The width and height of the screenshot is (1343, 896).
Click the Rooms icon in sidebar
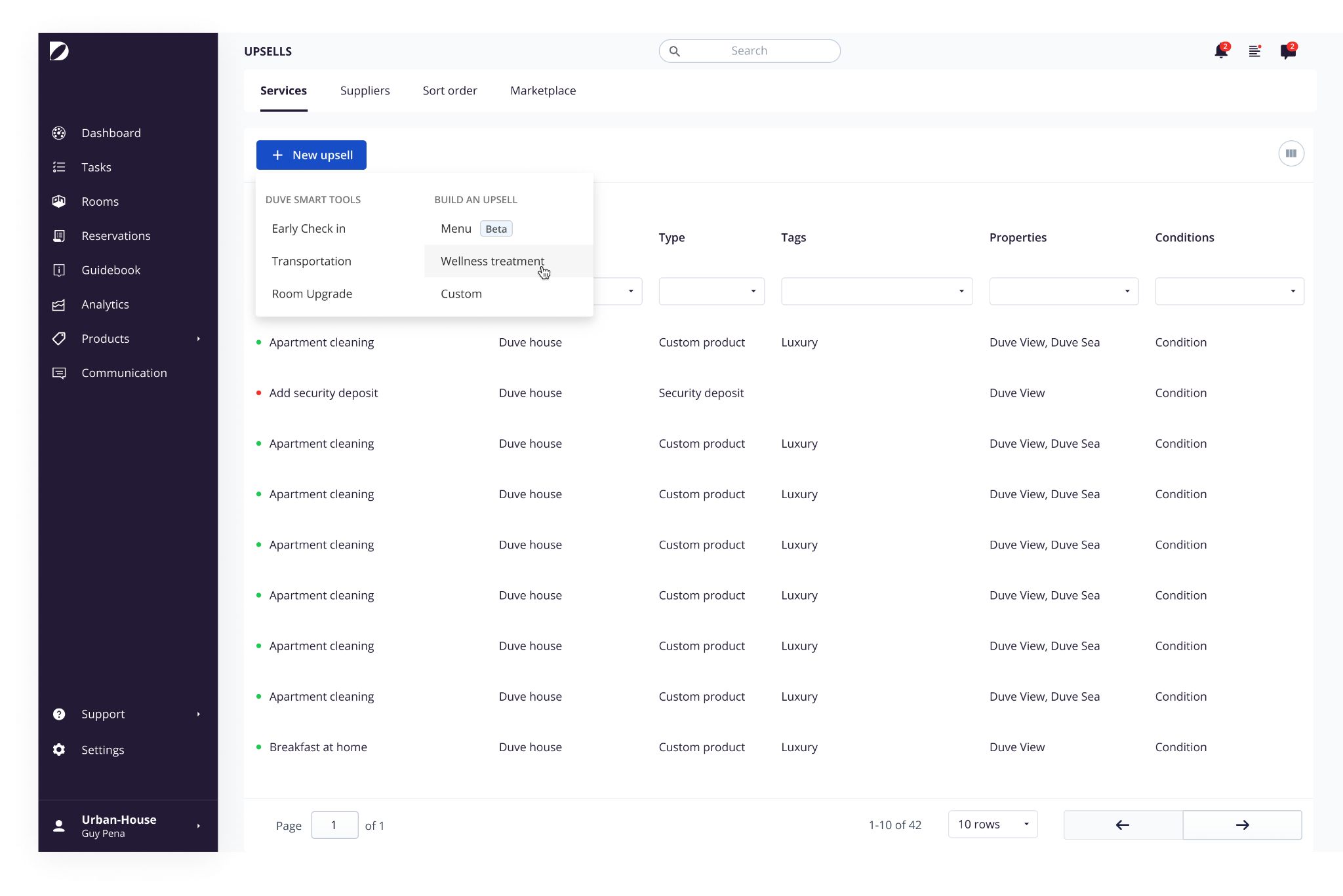pyautogui.click(x=59, y=201)
